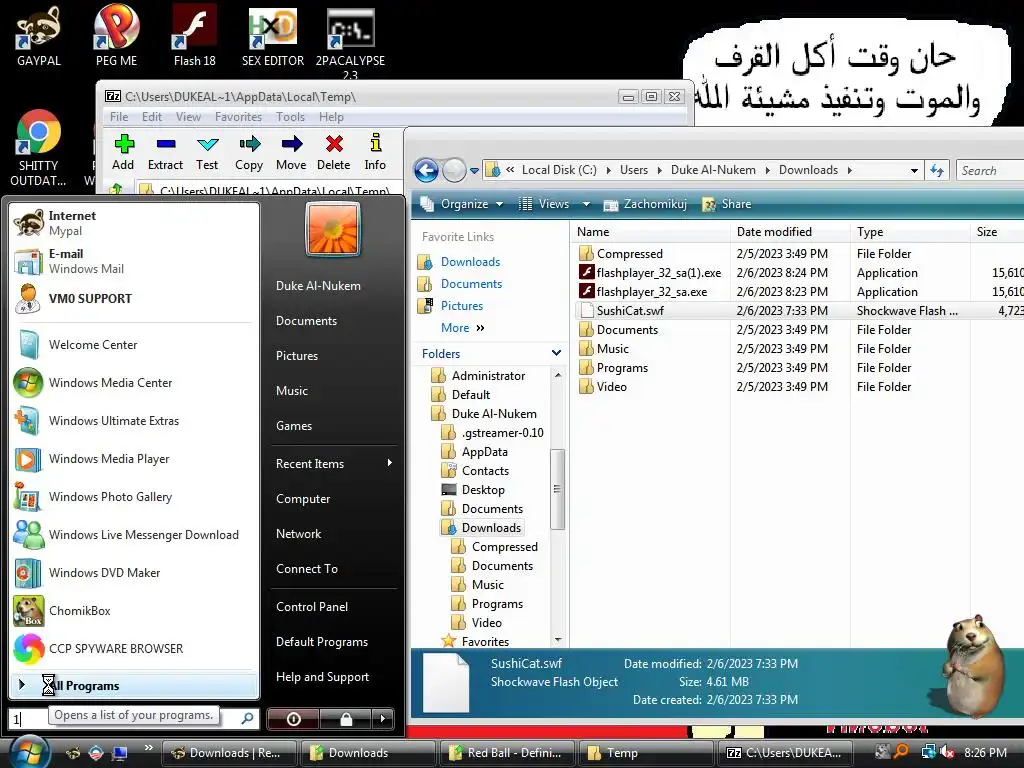Click the Explorer Forward arrow button
Screen dimensions: 1024x768
pos(455,170)
